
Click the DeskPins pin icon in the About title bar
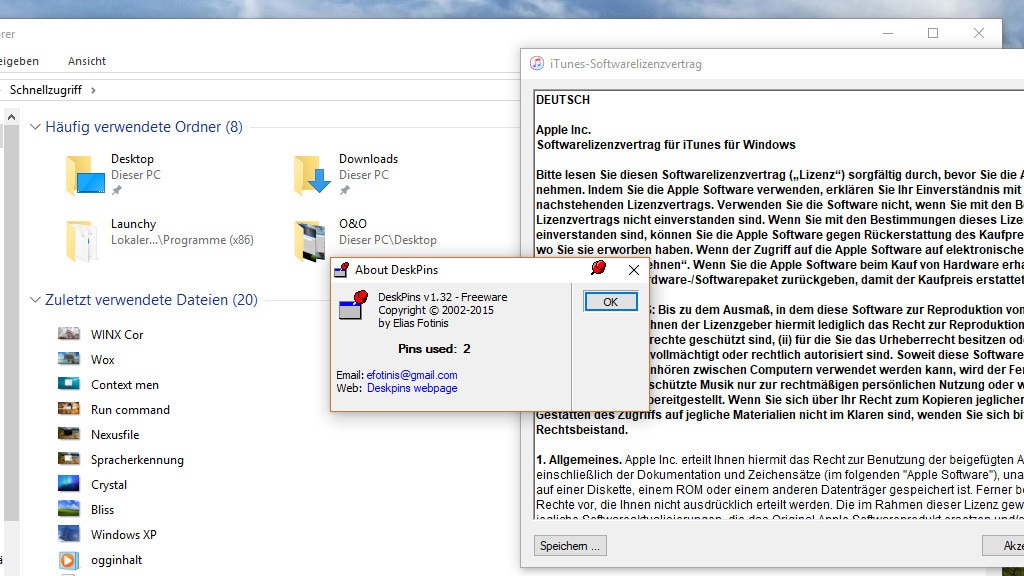click(x=598, y=268)
